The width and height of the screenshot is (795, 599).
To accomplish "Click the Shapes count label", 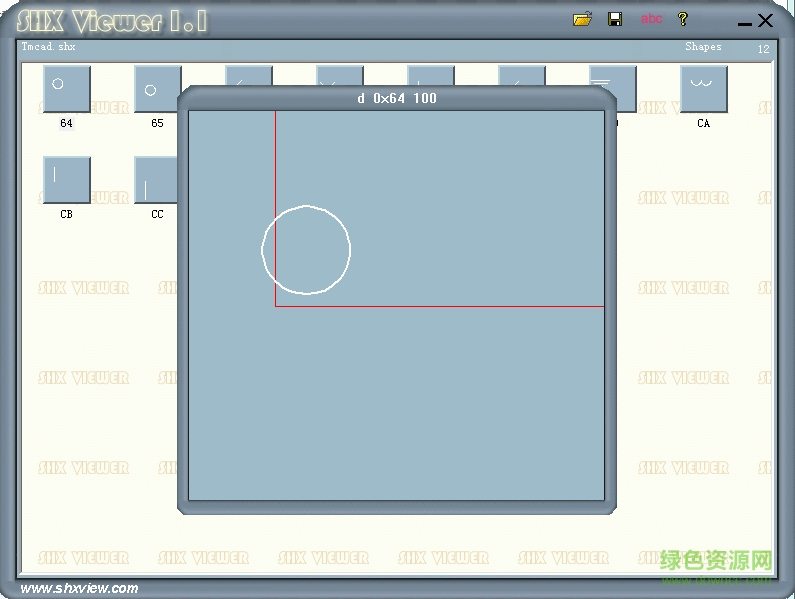I will (x=703, y=47).
